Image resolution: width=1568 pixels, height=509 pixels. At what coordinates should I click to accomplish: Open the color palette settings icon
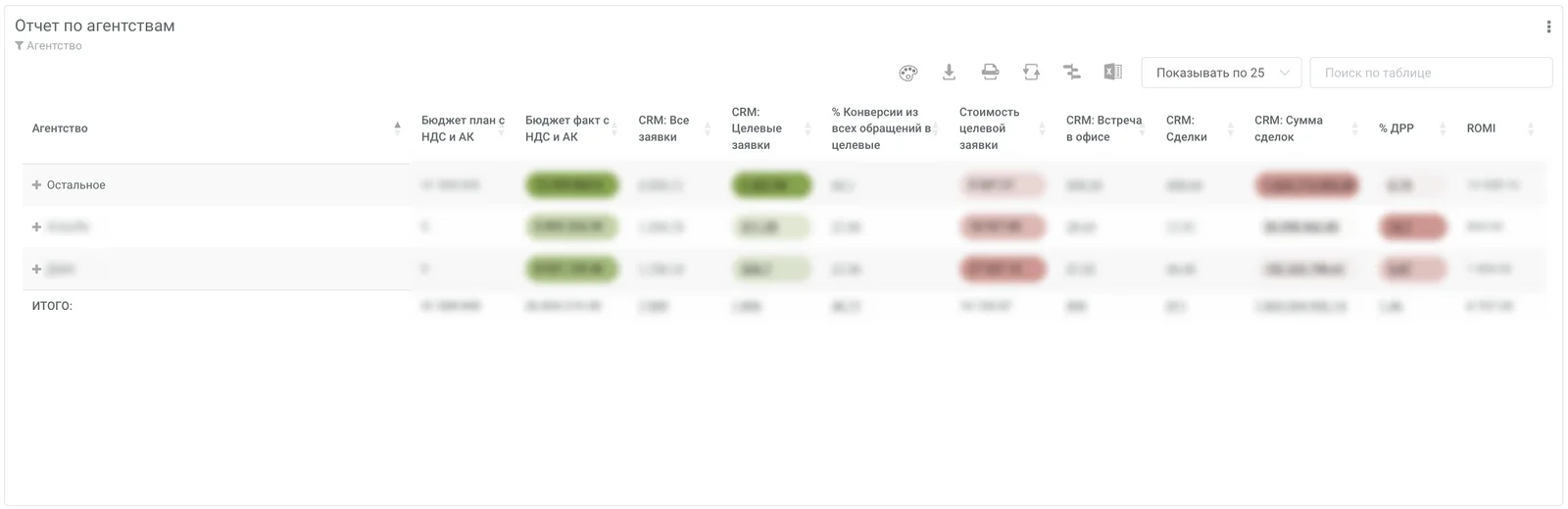click(x=908, y=73)
